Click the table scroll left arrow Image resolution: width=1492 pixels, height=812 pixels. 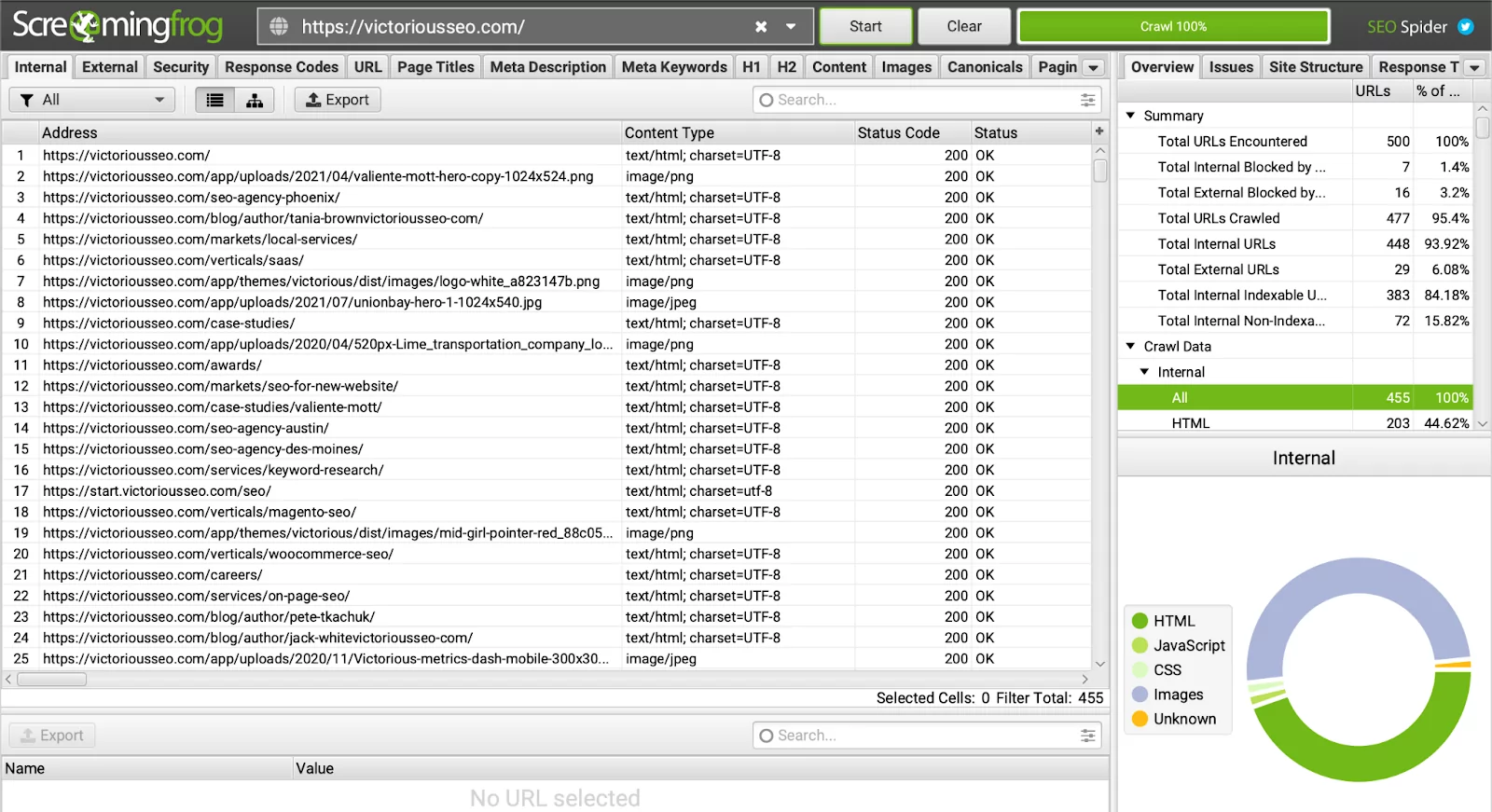[9, 680]
